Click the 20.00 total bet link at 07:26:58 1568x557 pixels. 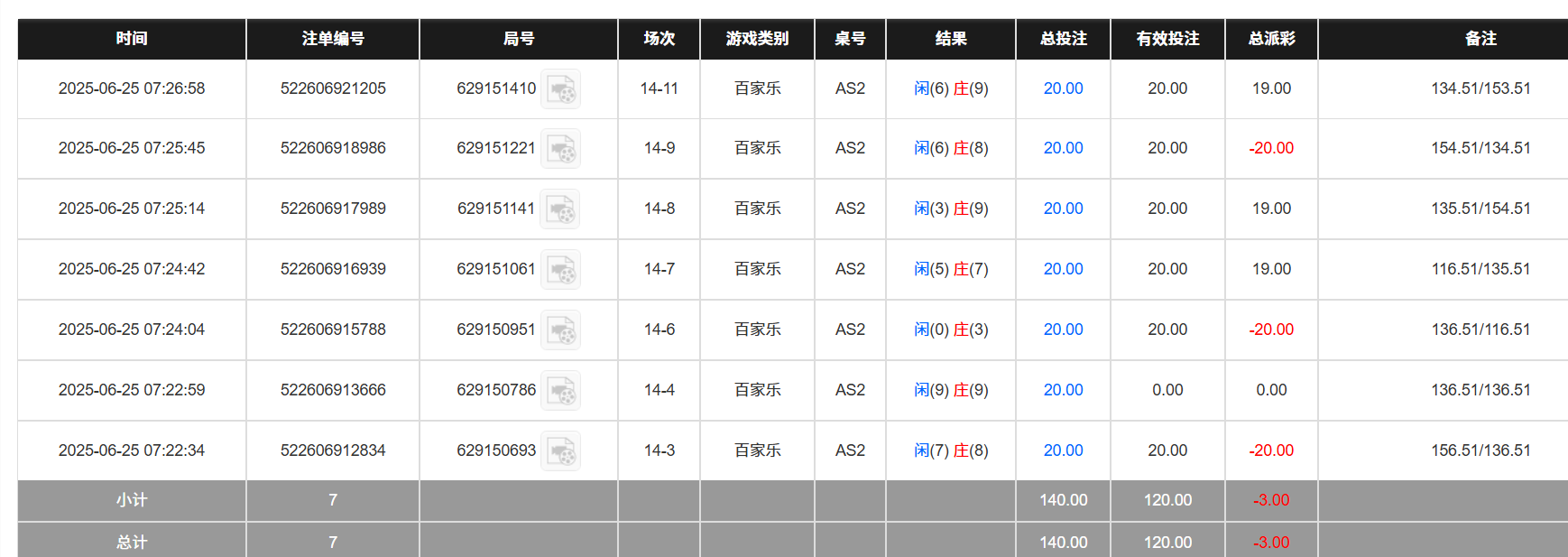pyautogui.click(x=1063, y=88)
